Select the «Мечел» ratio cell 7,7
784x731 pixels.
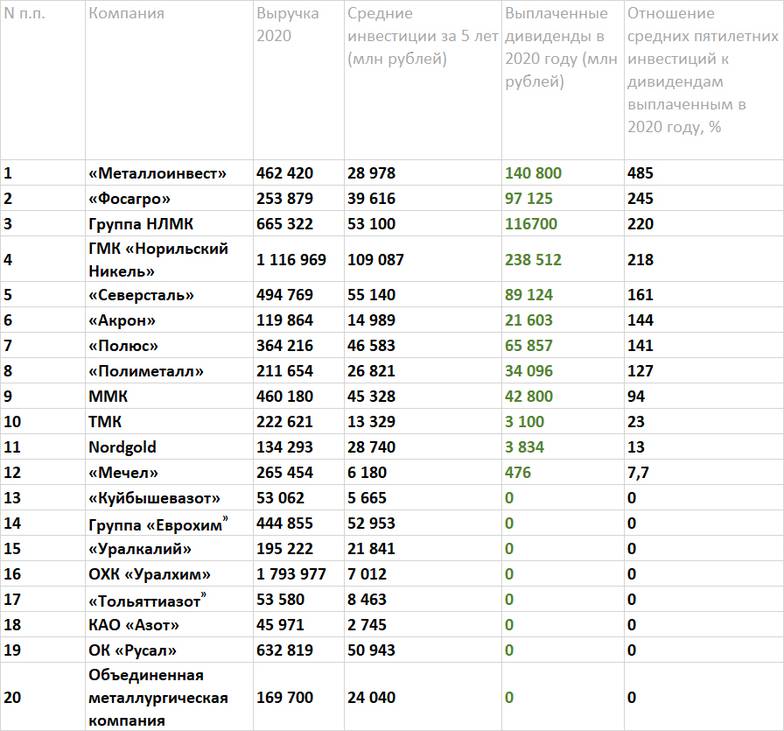[x=640, y=472]
